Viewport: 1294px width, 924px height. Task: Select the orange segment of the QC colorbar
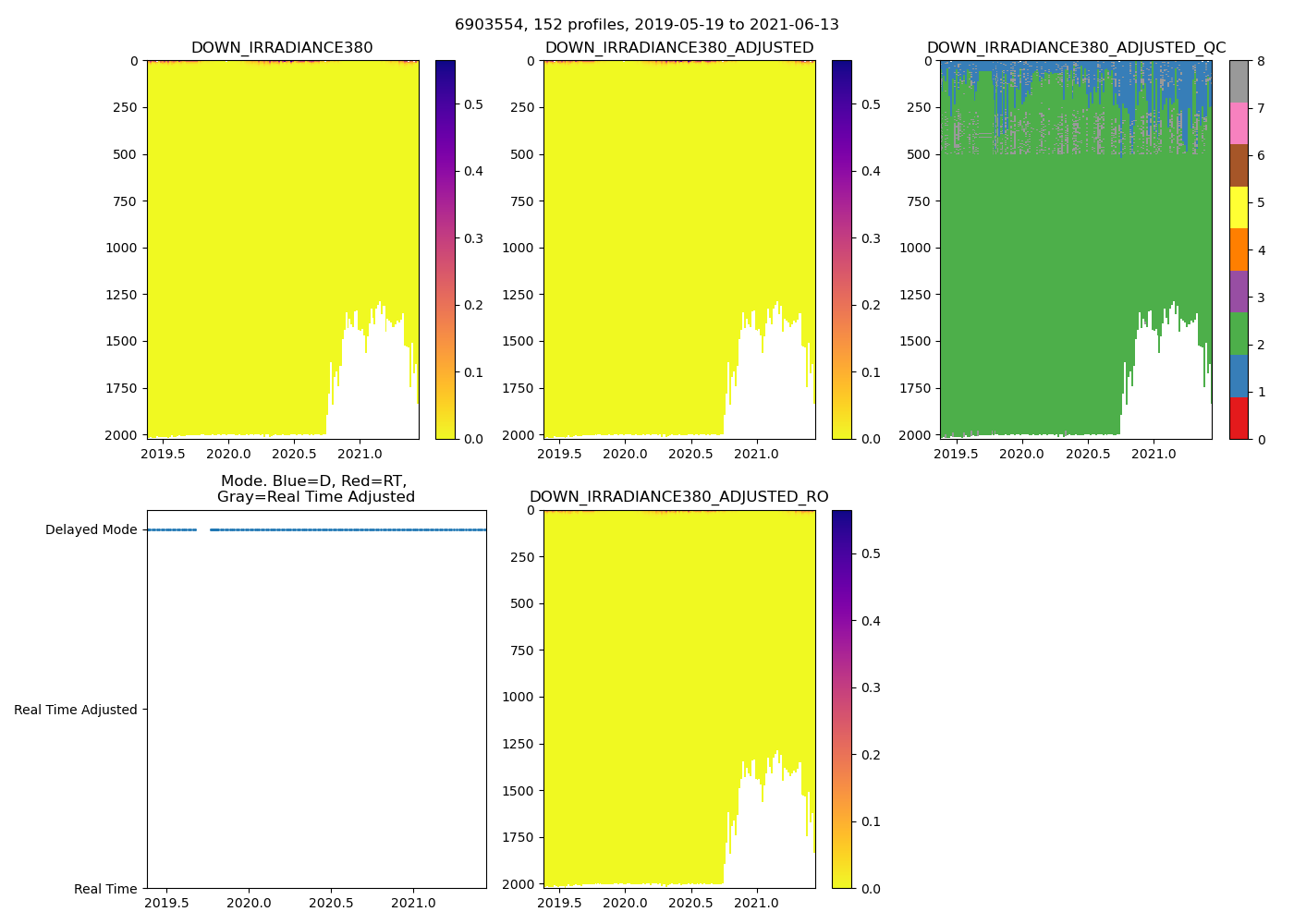pyautogui.click(x=1239, y=249)
